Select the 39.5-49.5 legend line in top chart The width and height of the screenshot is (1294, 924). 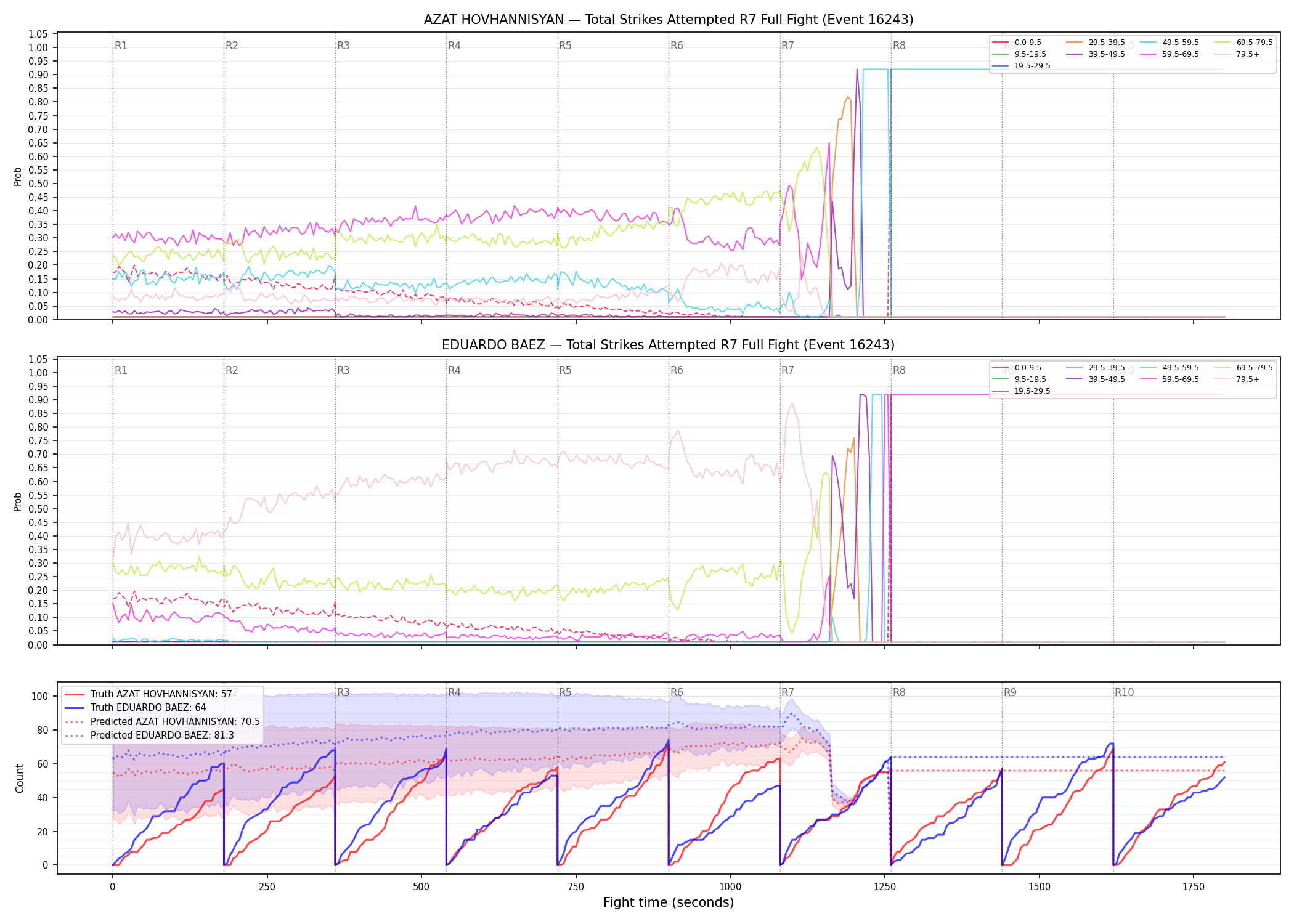(1096, 54)
